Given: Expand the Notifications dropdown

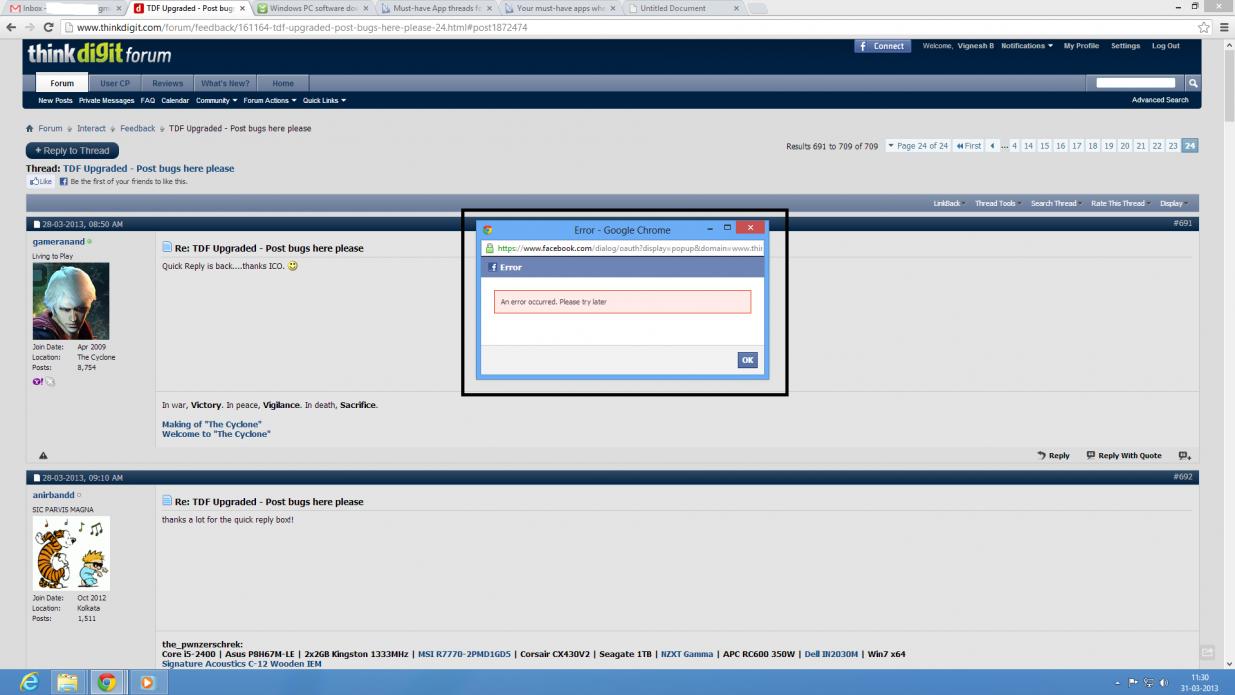Looking at the screenshot, I should 1026,46.
